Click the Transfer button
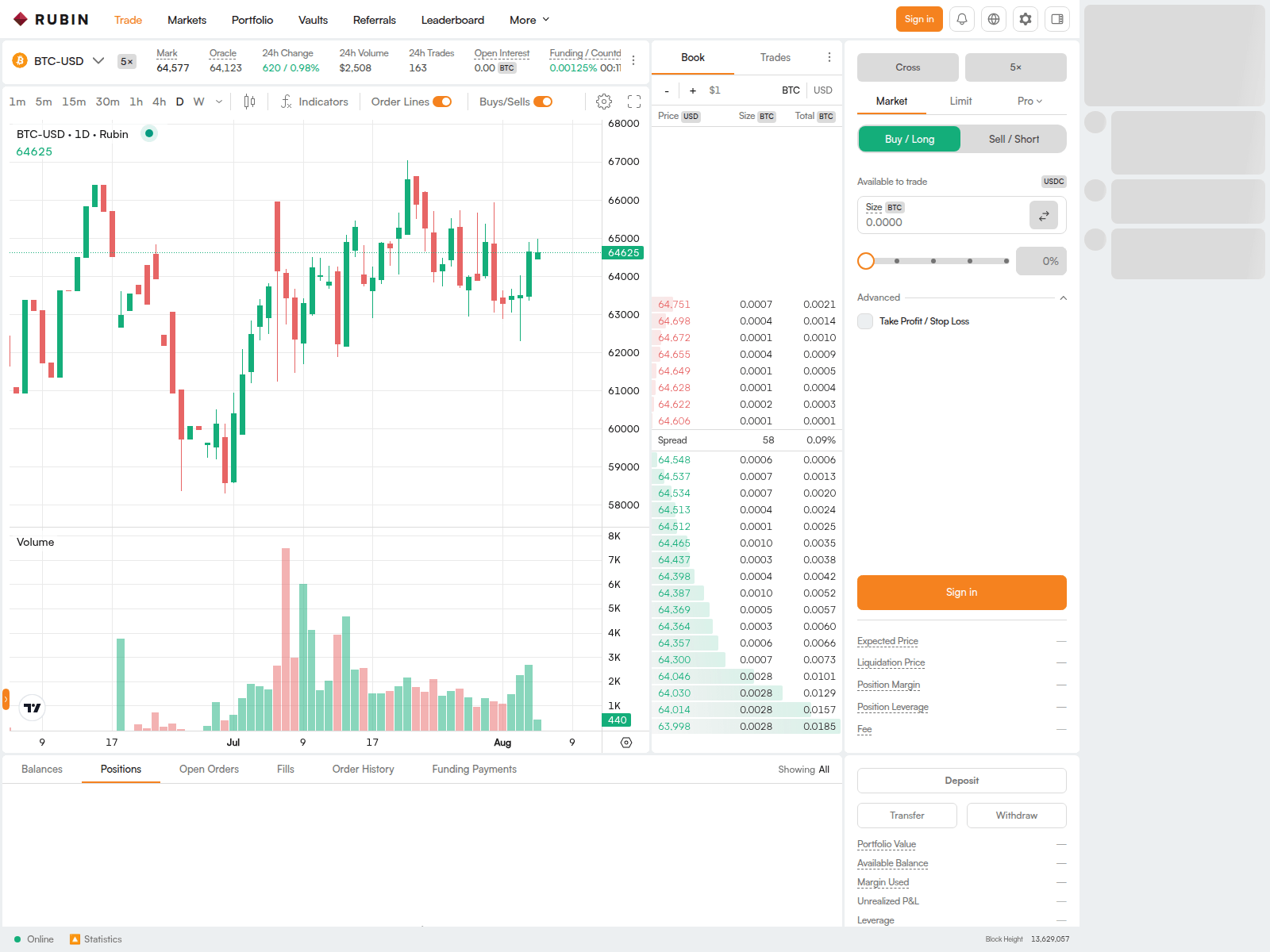The height and width of the screenshot is (952, 1270). pos(907,816)
